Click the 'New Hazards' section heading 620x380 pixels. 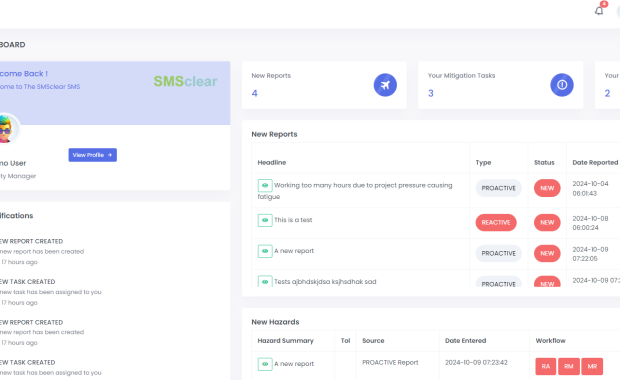click(x=275, y=322)
